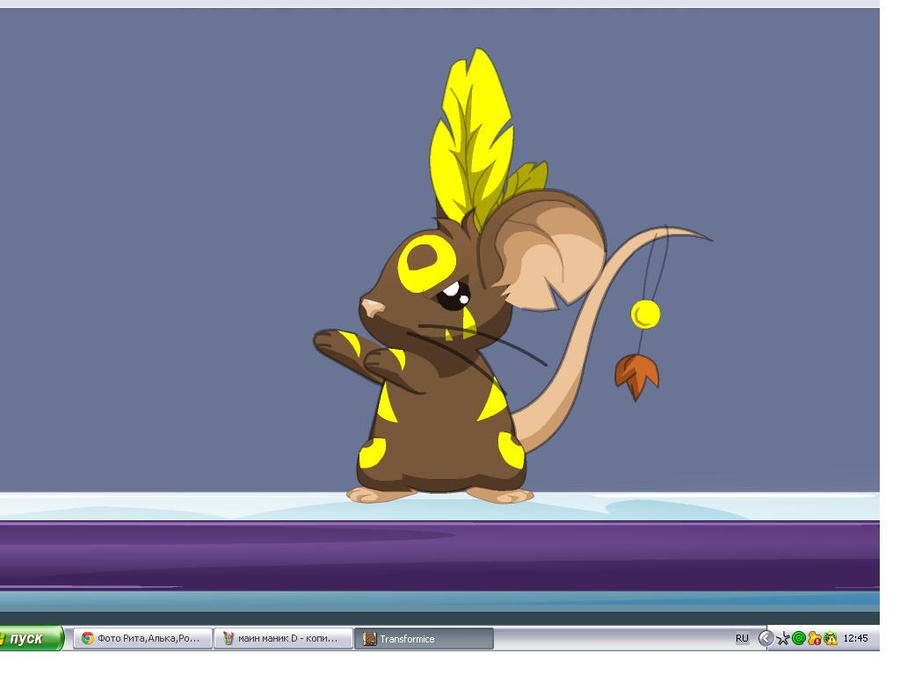This screenshot has width=900, height=675.
Task: Open the Пуск start button
Action: (x=32, y=638)
